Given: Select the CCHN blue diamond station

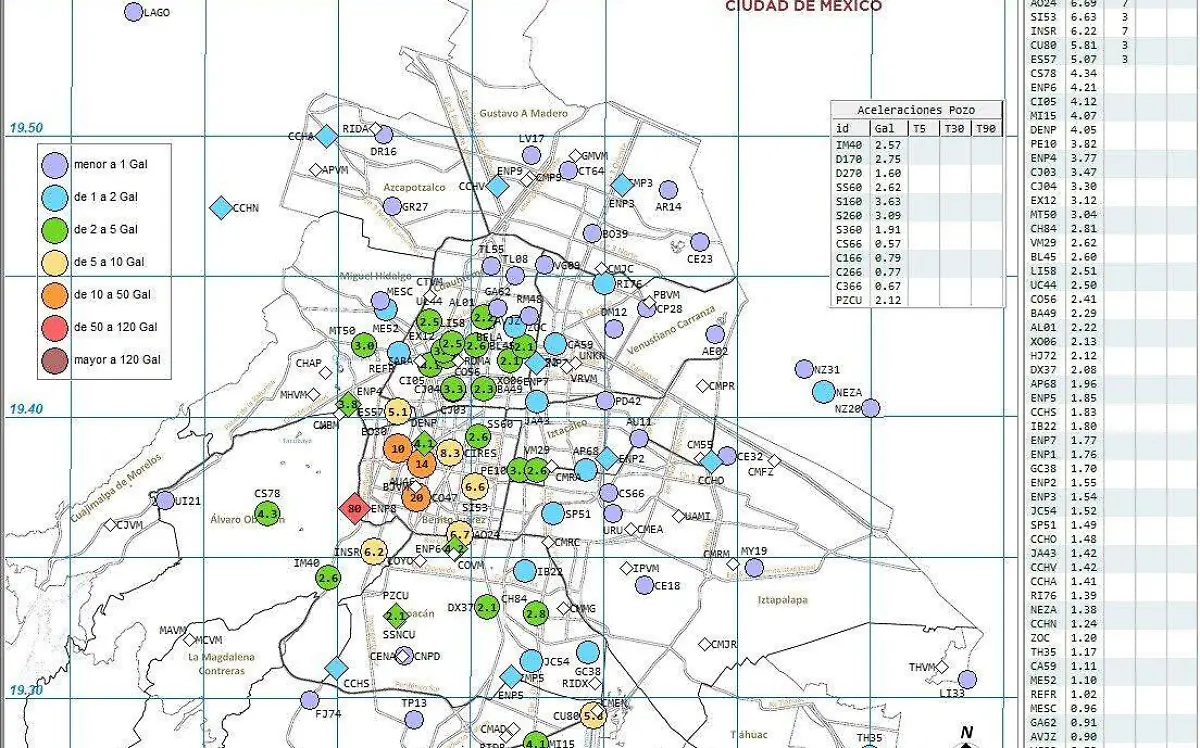Looking at the screenshot, I should [220, 208].
